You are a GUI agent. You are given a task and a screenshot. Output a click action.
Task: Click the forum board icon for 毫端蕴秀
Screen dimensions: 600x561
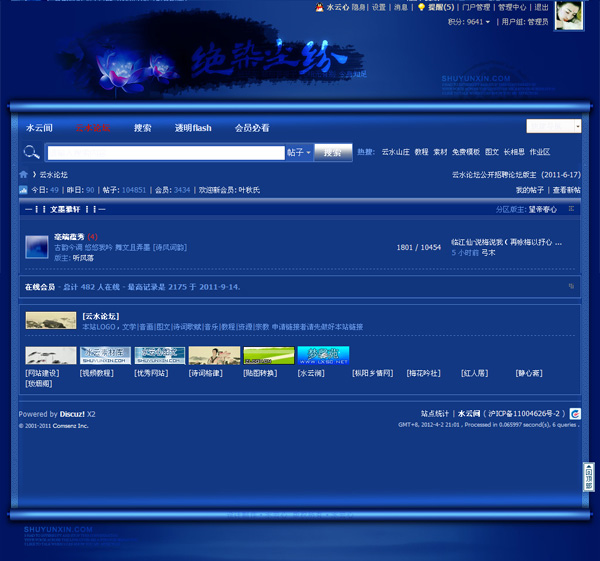pos(37,247)
